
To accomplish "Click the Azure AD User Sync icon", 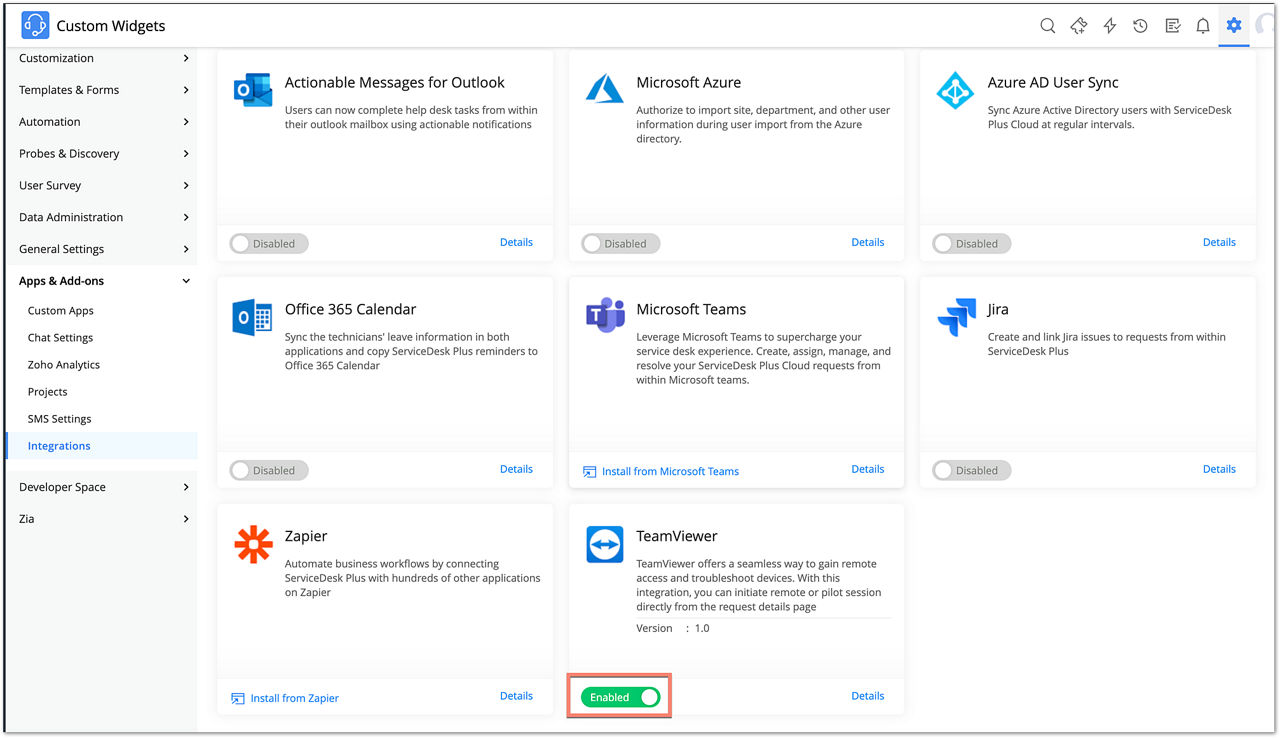I will click(x=955, y=89).
